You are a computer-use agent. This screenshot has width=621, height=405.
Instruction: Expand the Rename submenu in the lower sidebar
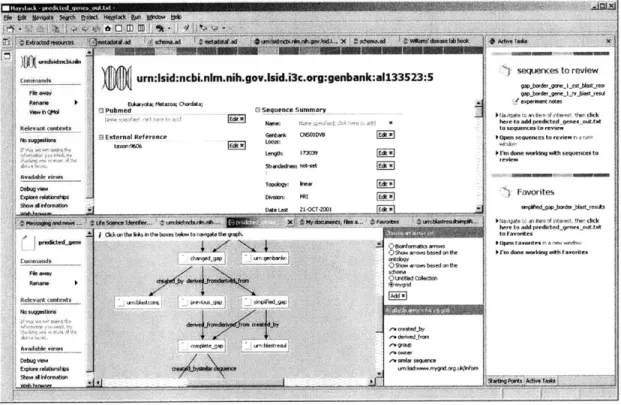(x=76, y=283)
